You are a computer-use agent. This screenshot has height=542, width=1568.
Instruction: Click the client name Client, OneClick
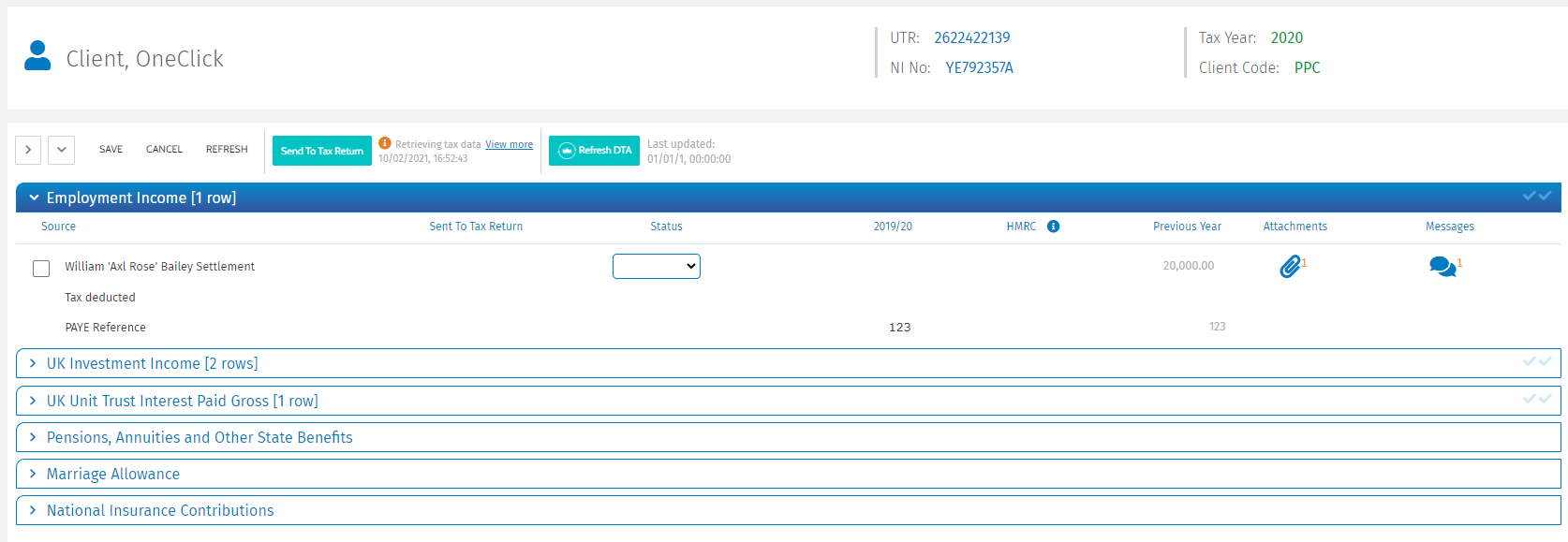(x=144, y=59)
